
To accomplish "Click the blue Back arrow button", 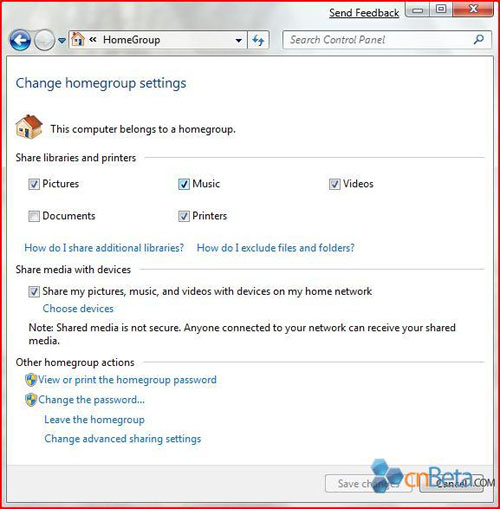I will coord(20,40).
